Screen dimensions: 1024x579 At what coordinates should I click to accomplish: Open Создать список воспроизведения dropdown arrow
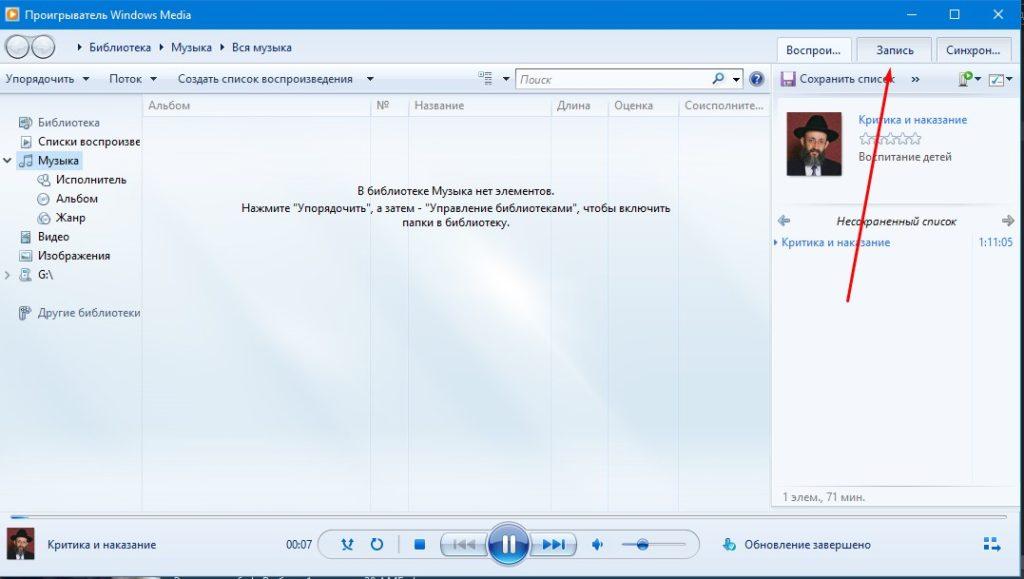(x=370, y=79)
